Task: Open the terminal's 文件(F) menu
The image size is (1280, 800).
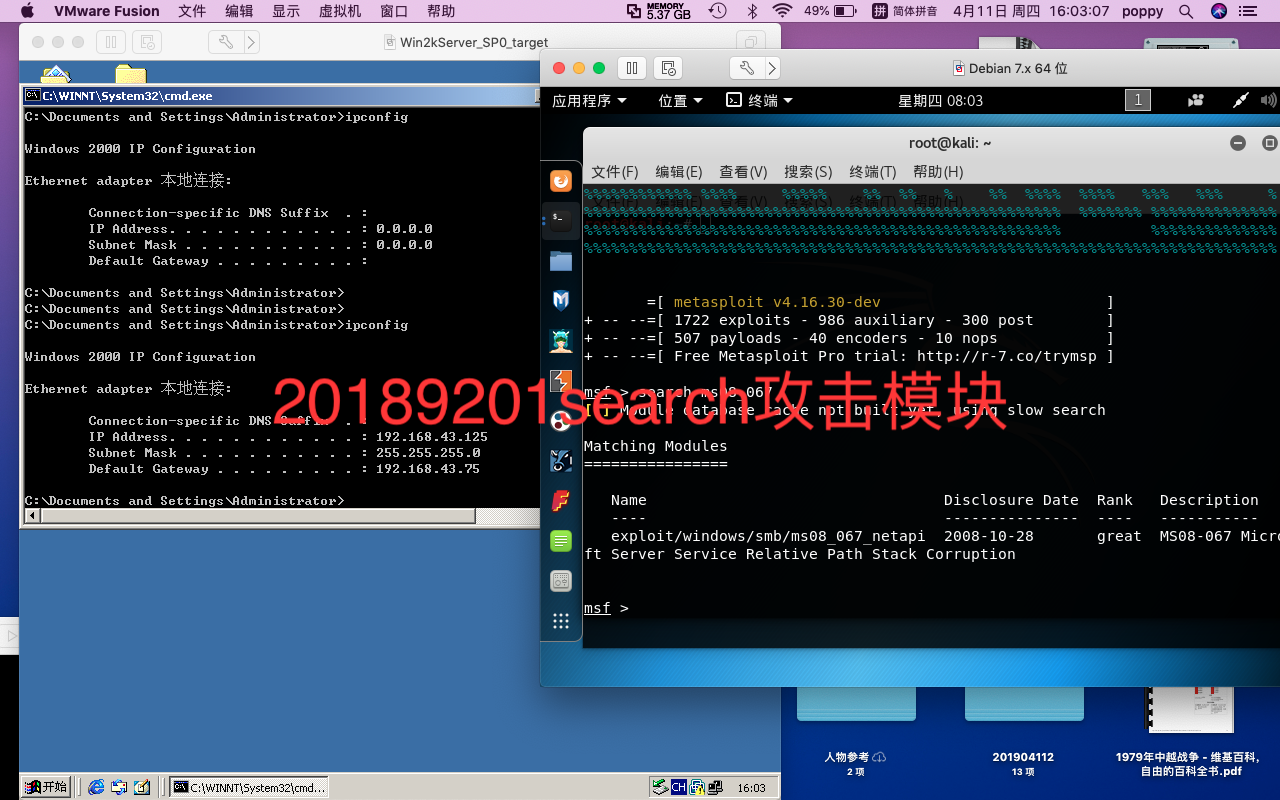Action: [x=614, y=172]
